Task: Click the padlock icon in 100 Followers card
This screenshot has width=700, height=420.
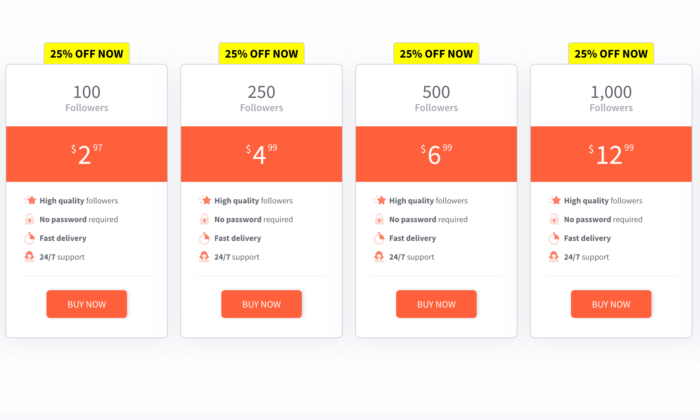Action: 29,219
